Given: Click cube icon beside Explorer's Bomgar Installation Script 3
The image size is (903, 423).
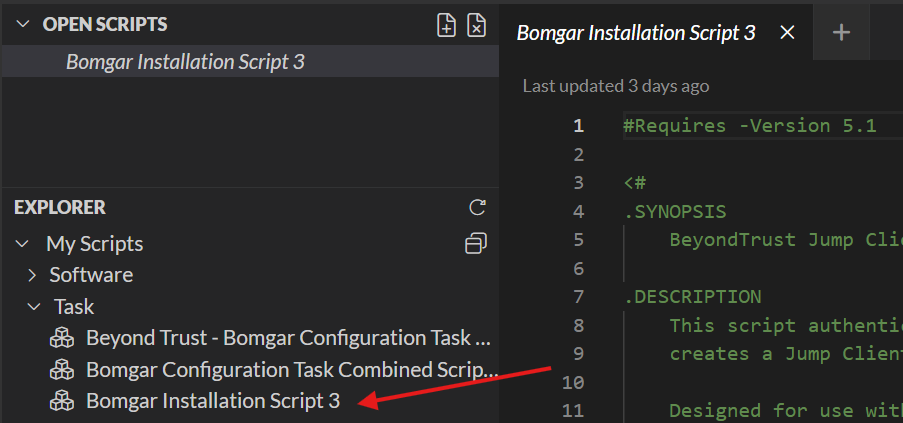Looking at the screenshot, I should point(62,401).
